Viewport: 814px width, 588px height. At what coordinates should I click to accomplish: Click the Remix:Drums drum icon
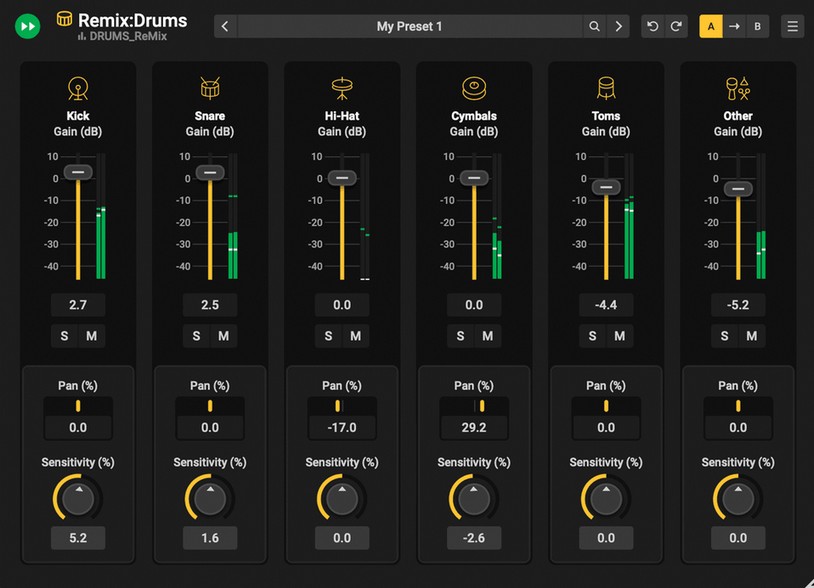pos(64,19)
